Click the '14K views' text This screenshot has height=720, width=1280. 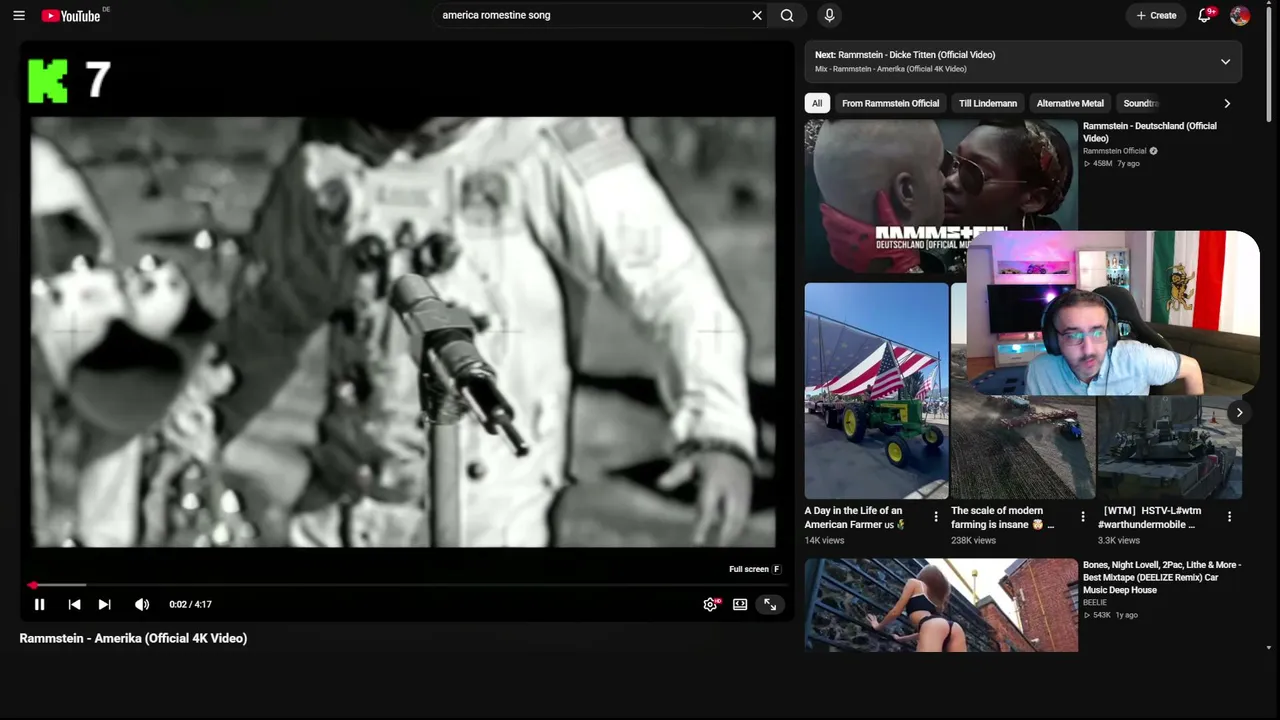click(x=825, y=540)
